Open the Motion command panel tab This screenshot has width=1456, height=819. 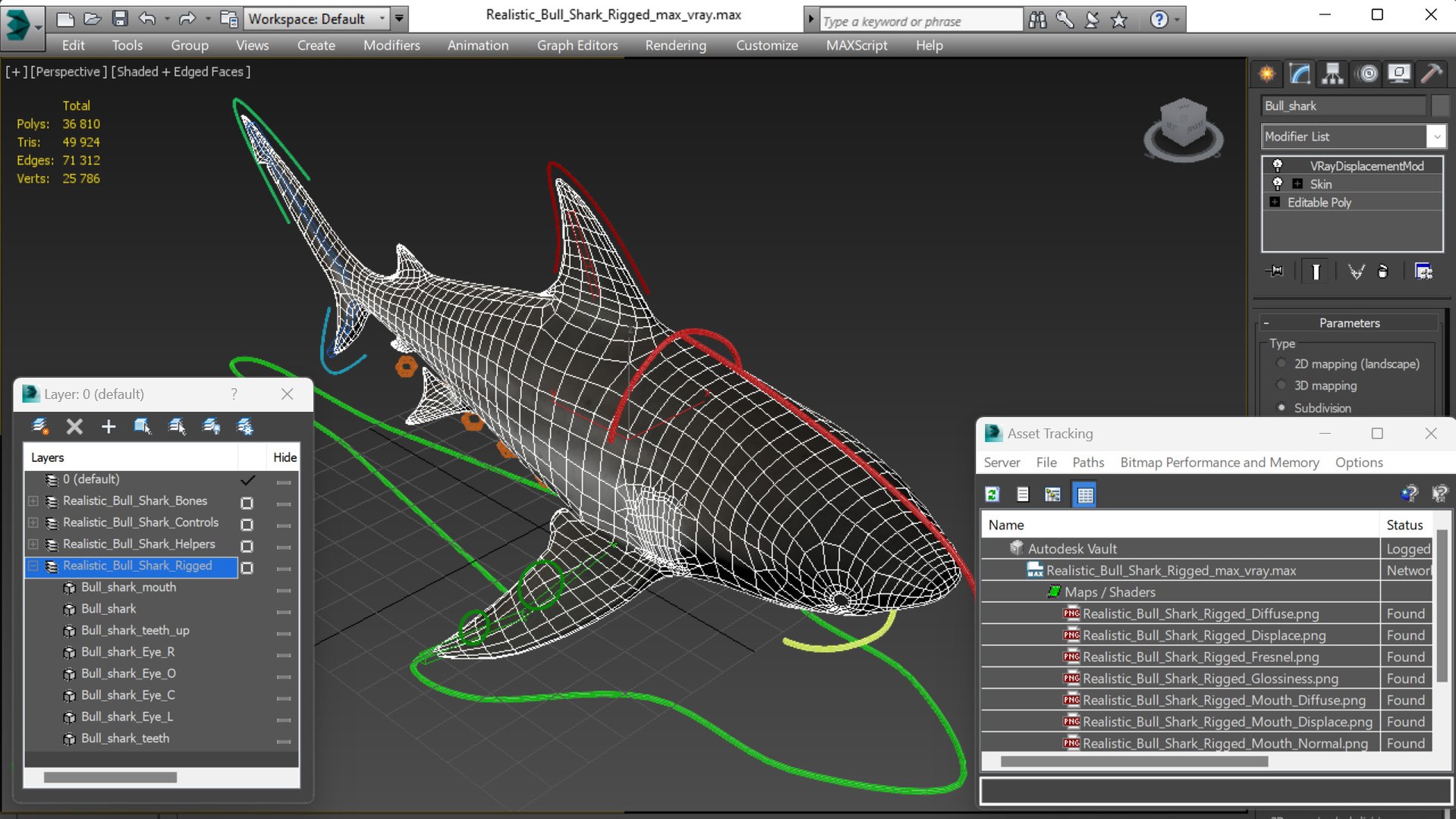point(1367,74)
